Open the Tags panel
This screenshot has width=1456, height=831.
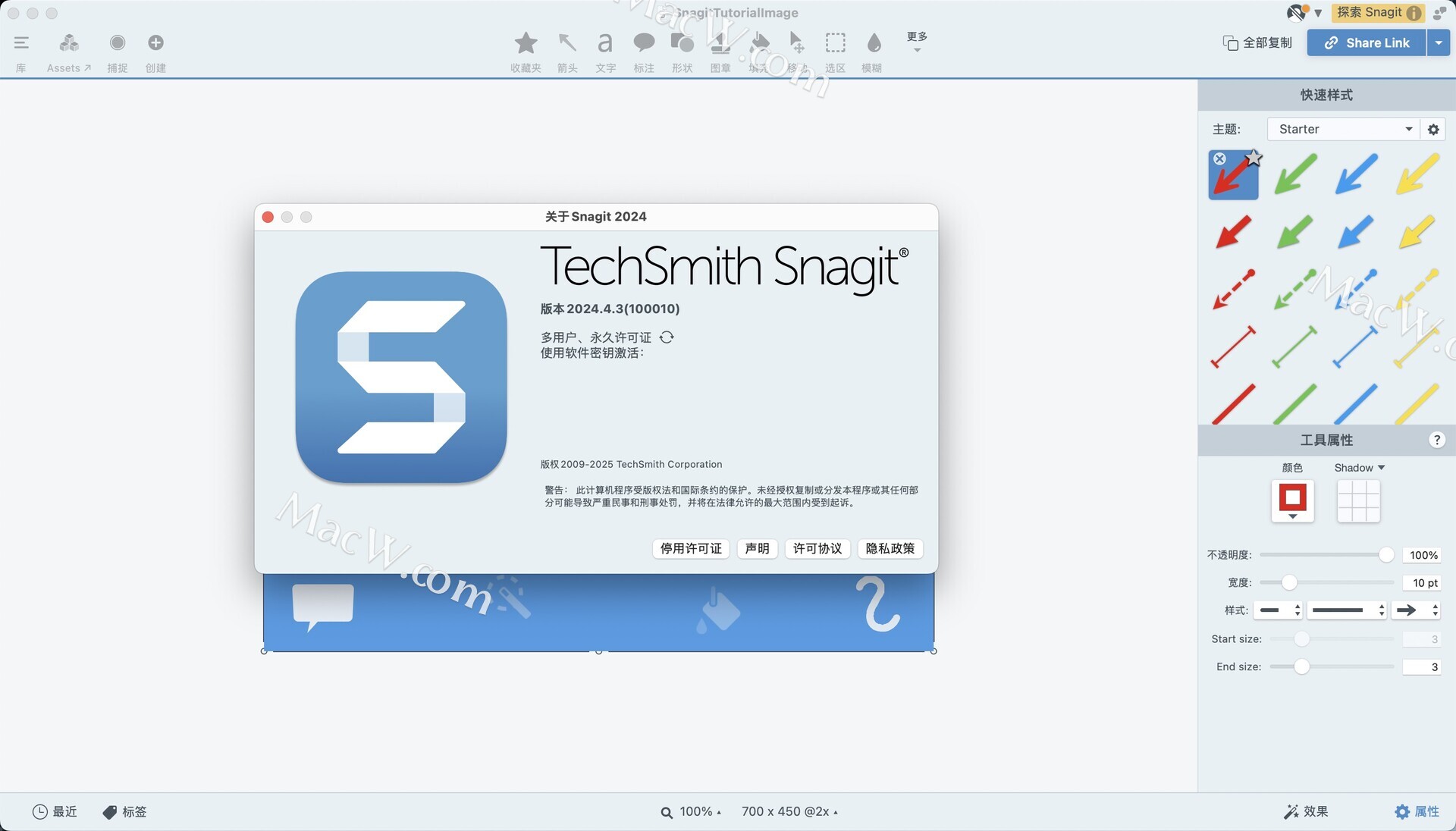click(124, 811)
